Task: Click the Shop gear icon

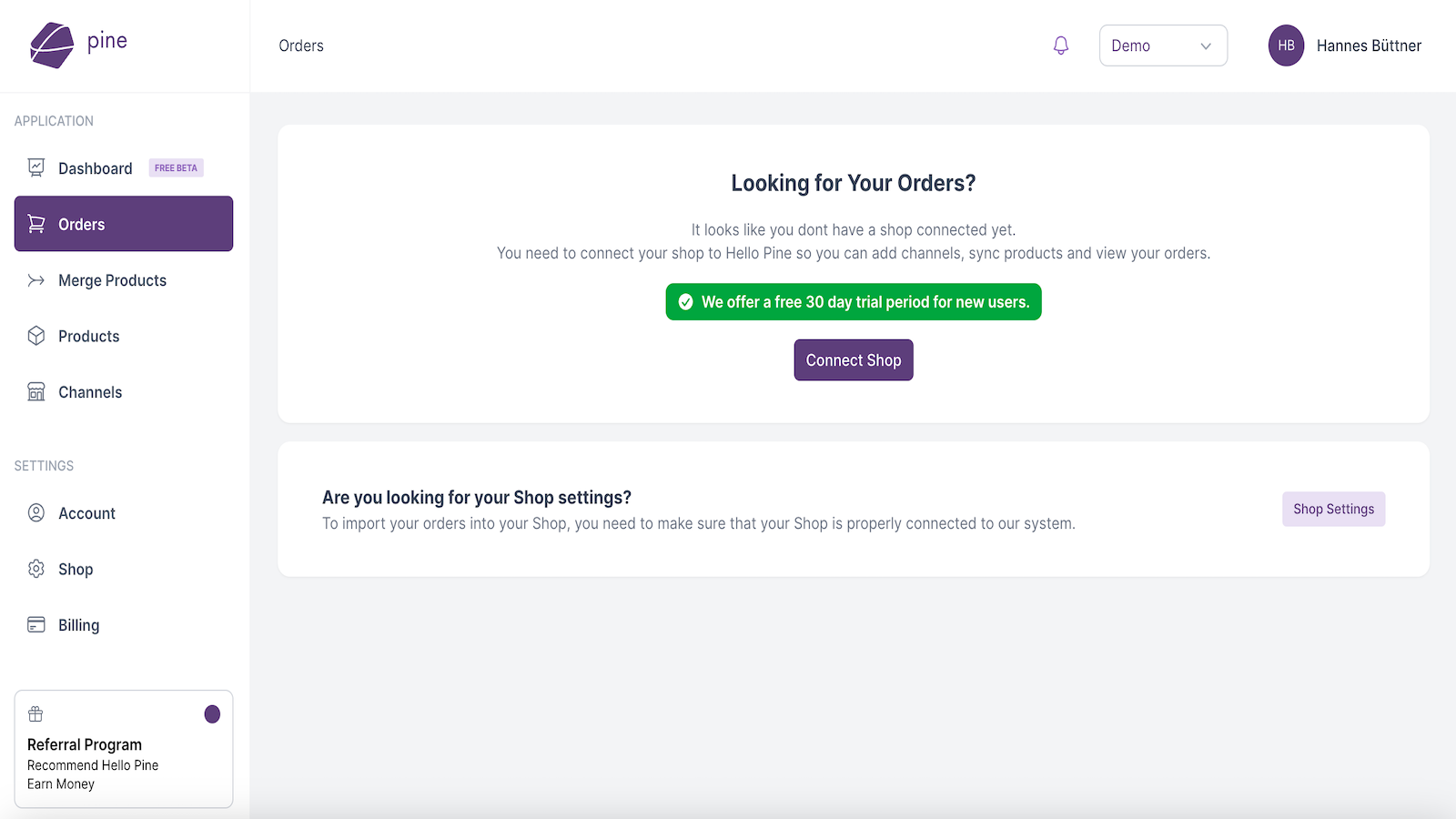Action: [x=36, y=569]
